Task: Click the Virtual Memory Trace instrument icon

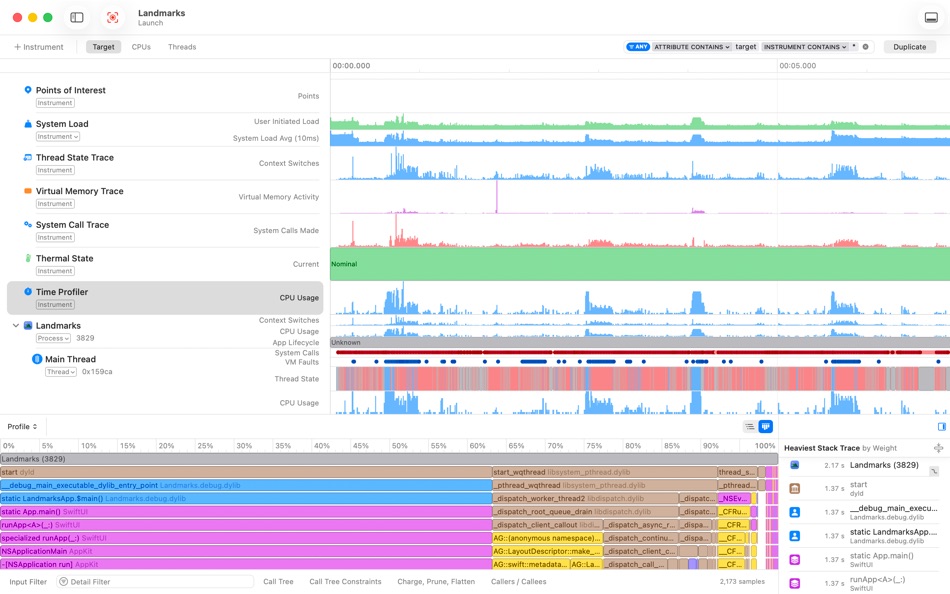Action: (x=28, y=191)
